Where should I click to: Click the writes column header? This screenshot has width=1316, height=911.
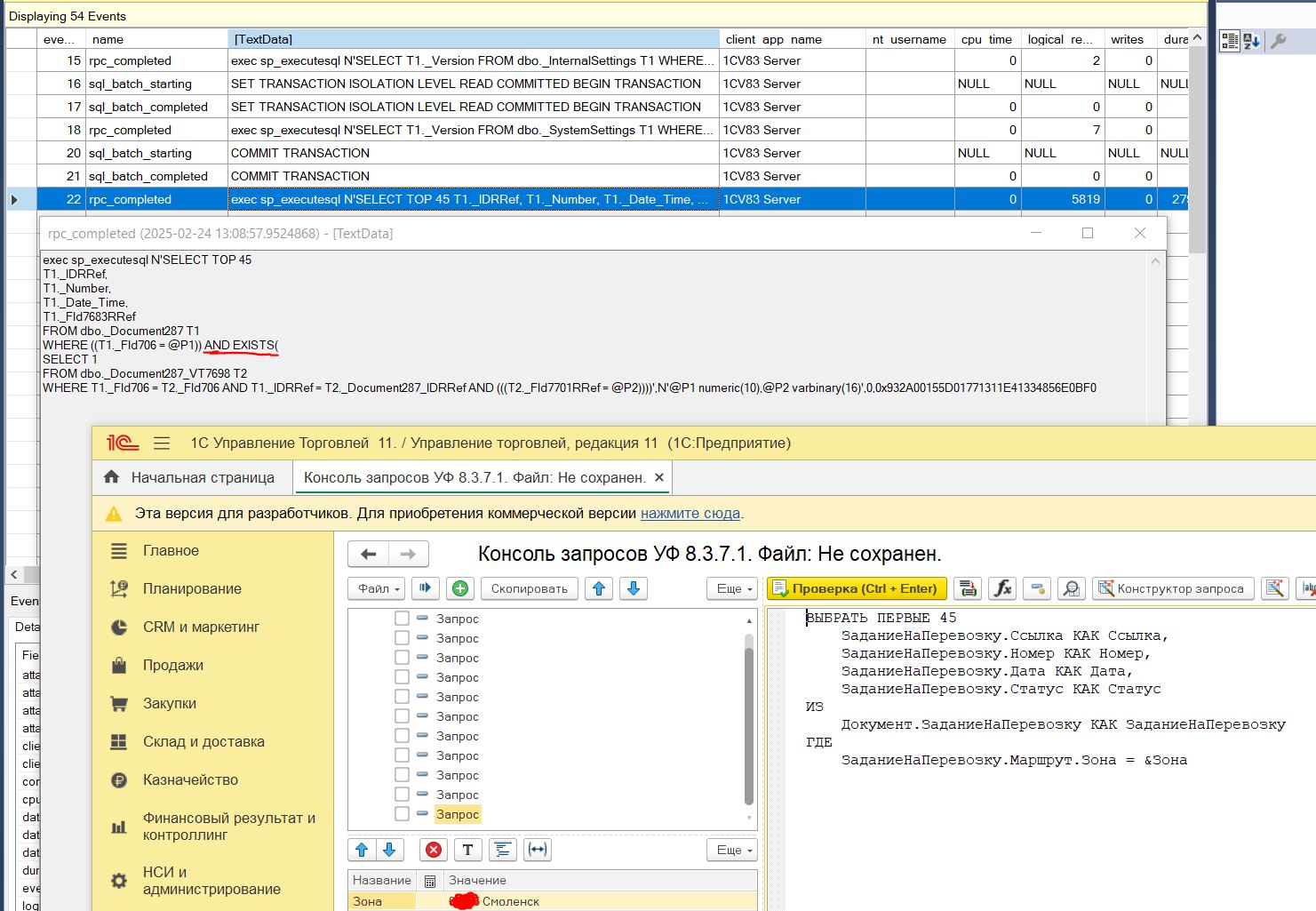point(1130,39)
